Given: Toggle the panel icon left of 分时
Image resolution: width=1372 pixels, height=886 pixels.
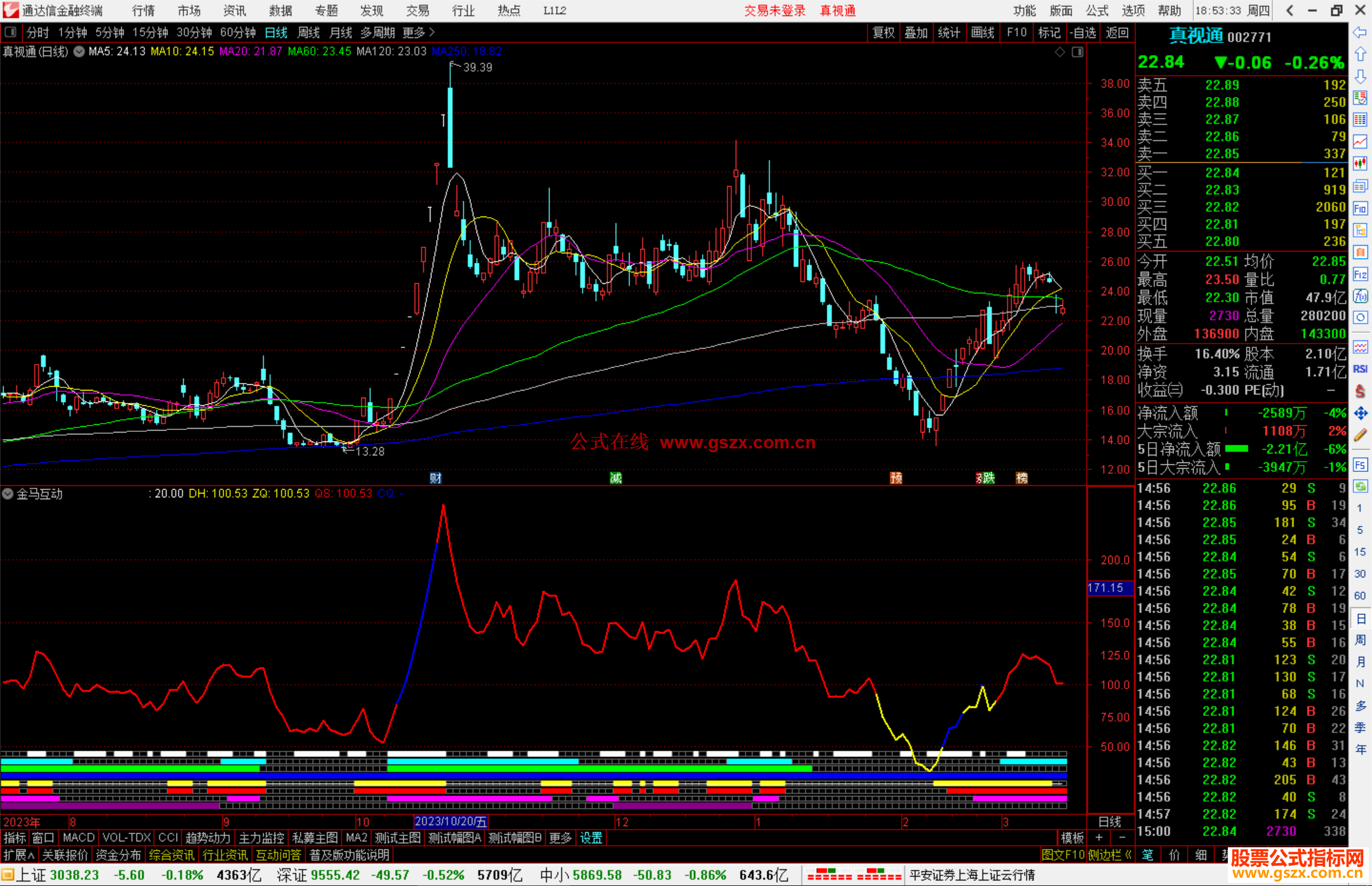Looking at the screenshot, I should [11, 32].
